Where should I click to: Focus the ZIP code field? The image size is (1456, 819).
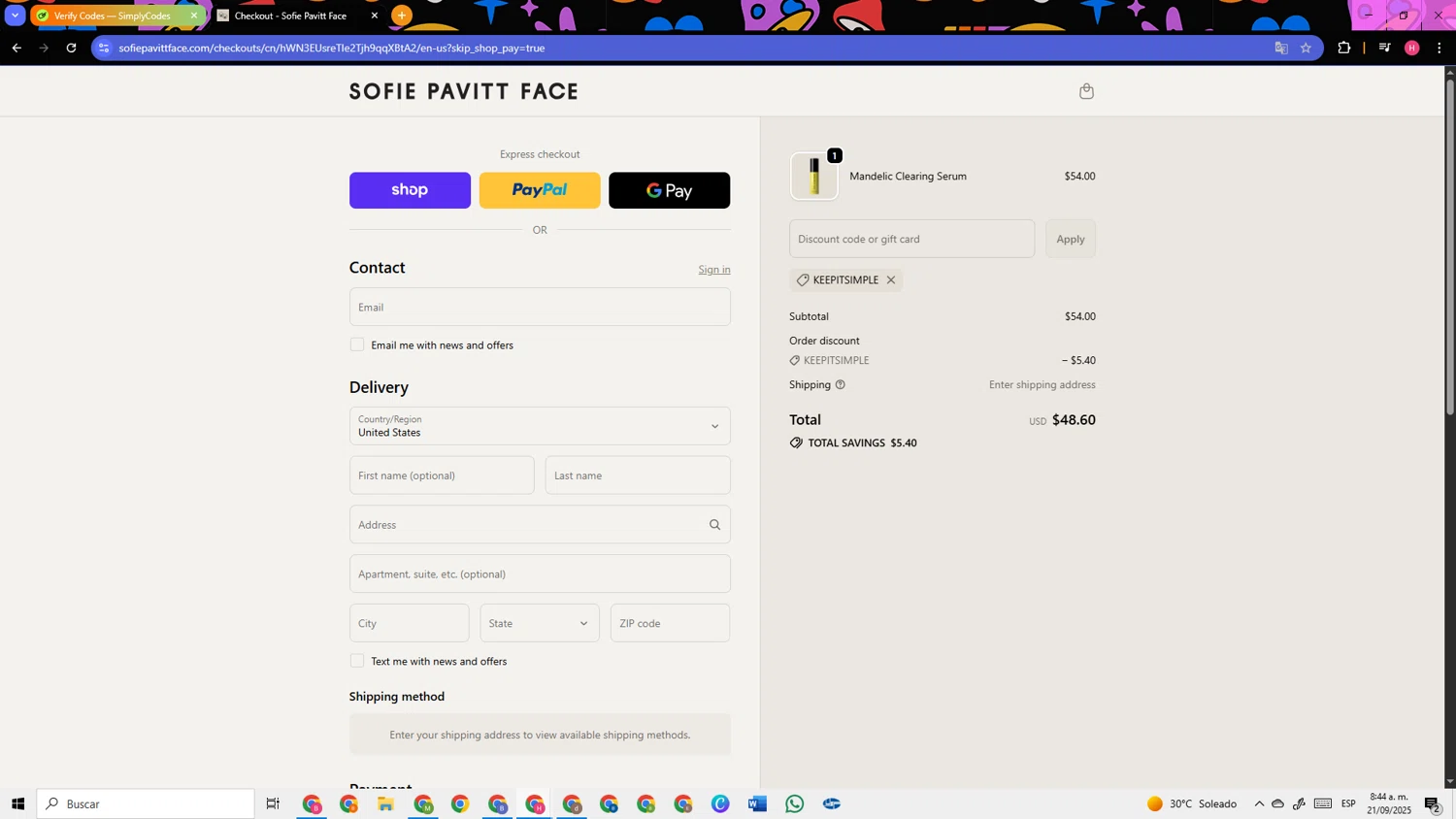pyautogui.click(x=670, y=623)
